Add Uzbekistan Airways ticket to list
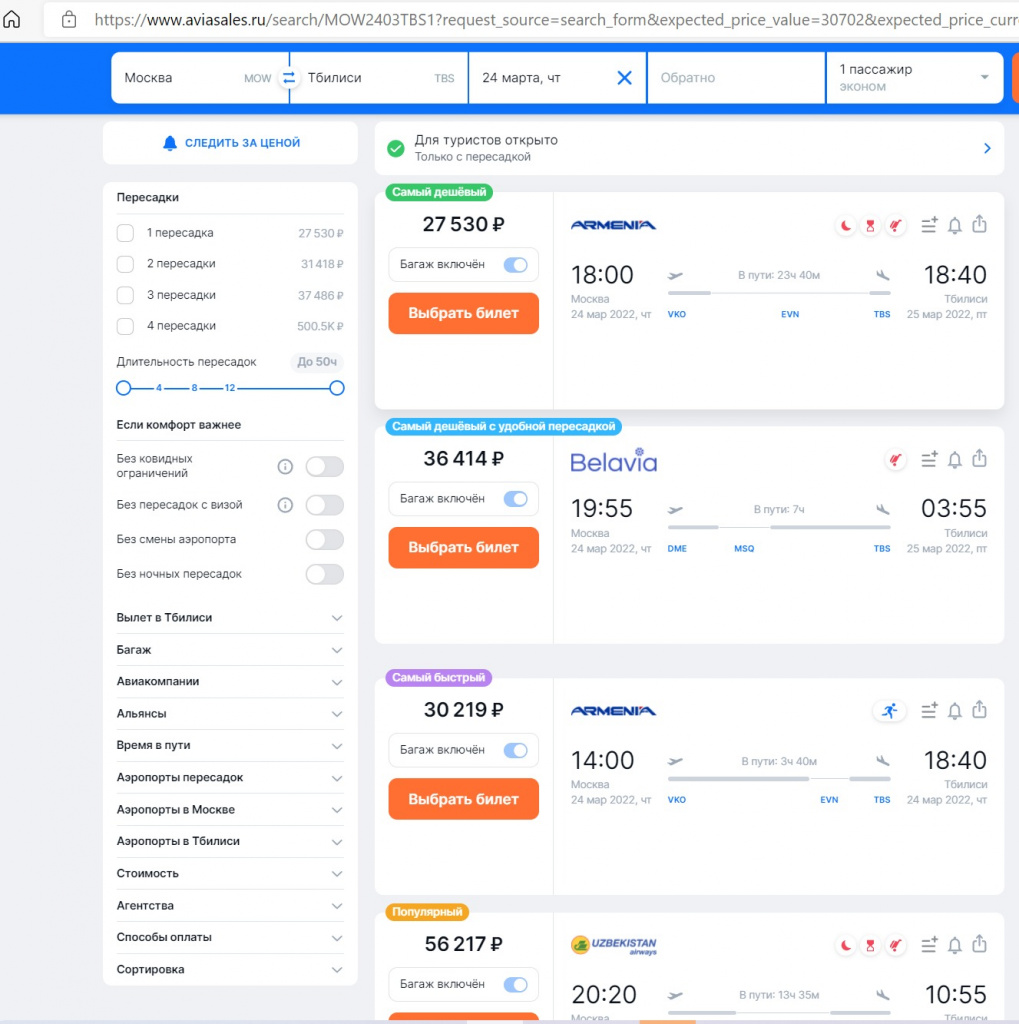Screen dimensions: 1019x1024 pyautogui.click(x=929, y=944)
